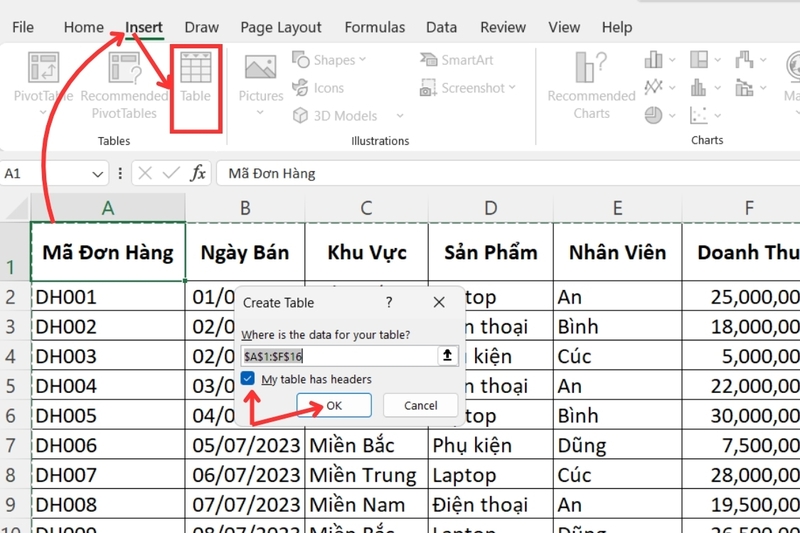The height and width of the screenshot is (533, 800).
Task: Click the table data range input field
Action: pos(339,356)
